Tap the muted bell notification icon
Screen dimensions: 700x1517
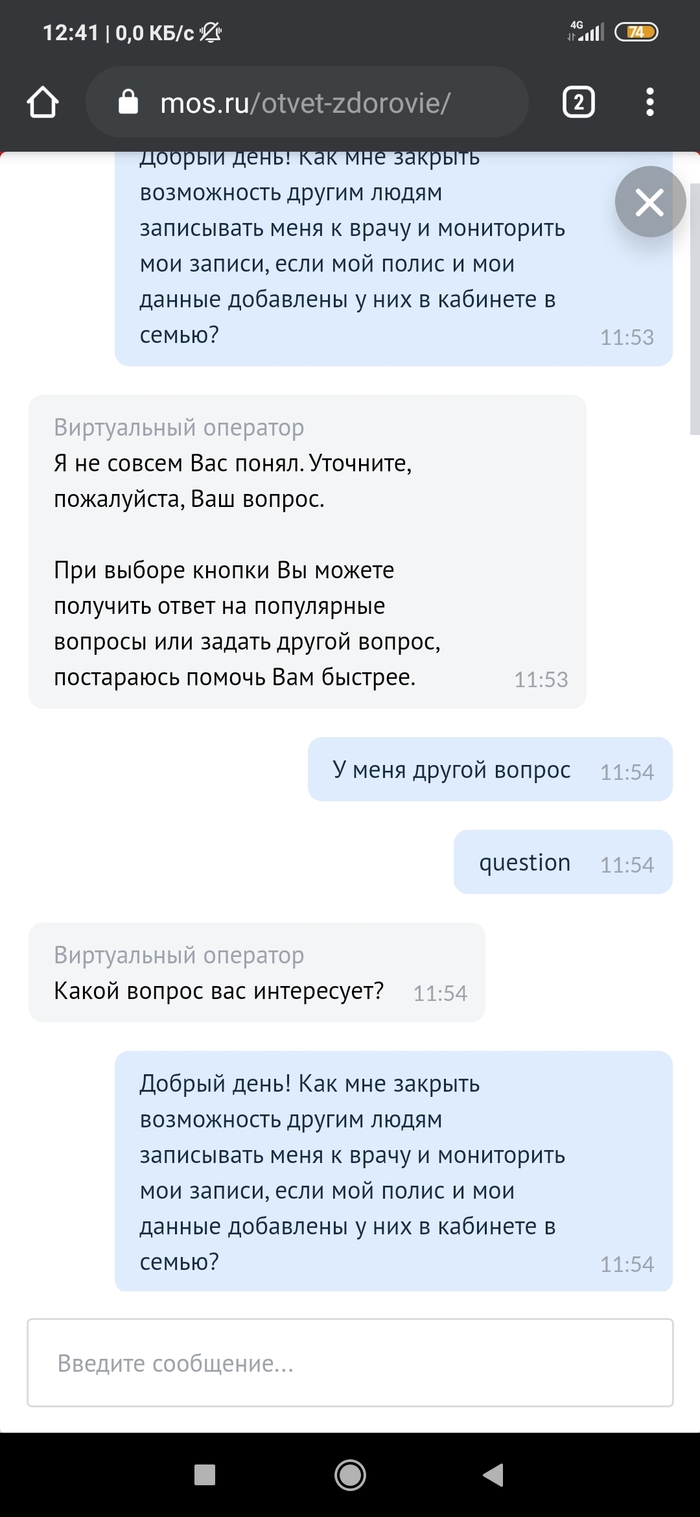point(210,33)
